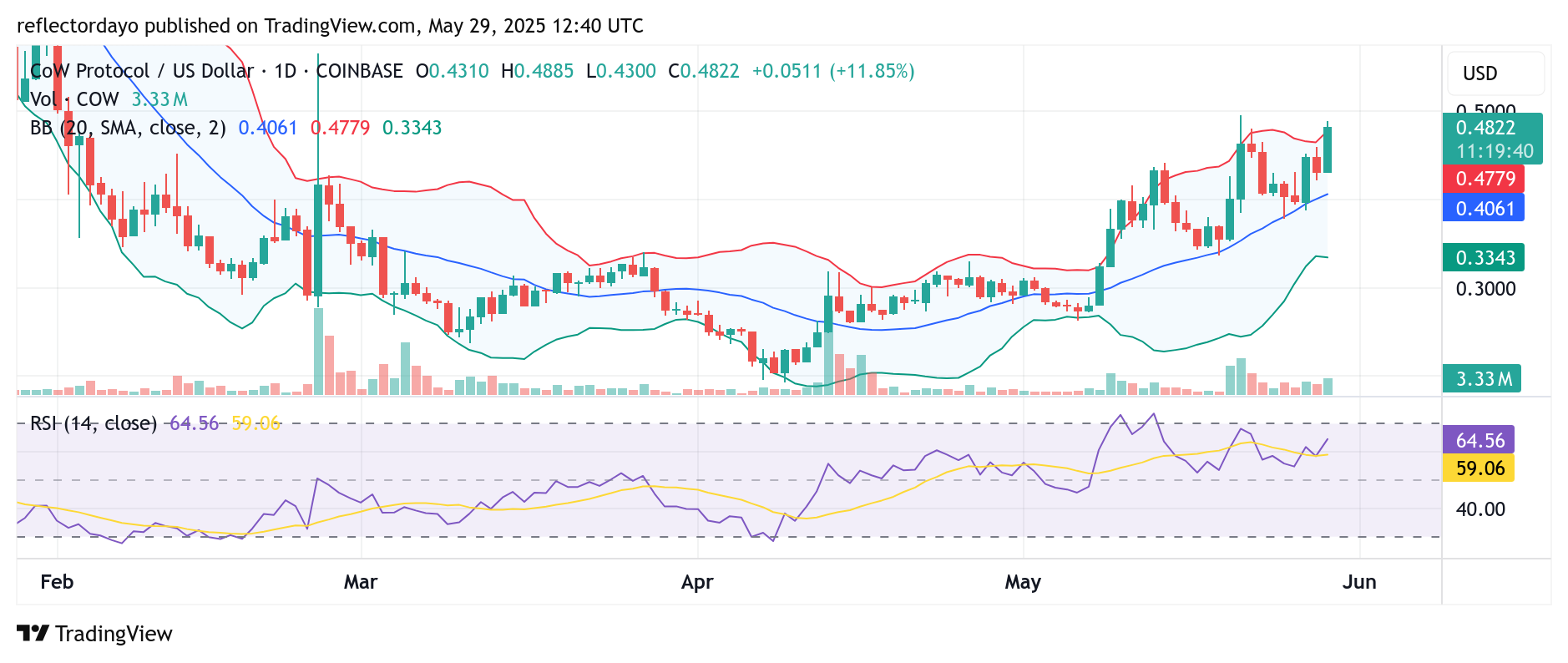Select the RSI (14, close) legend
1568x663 pixels.
pyautogui.click(x=94, y=423)
